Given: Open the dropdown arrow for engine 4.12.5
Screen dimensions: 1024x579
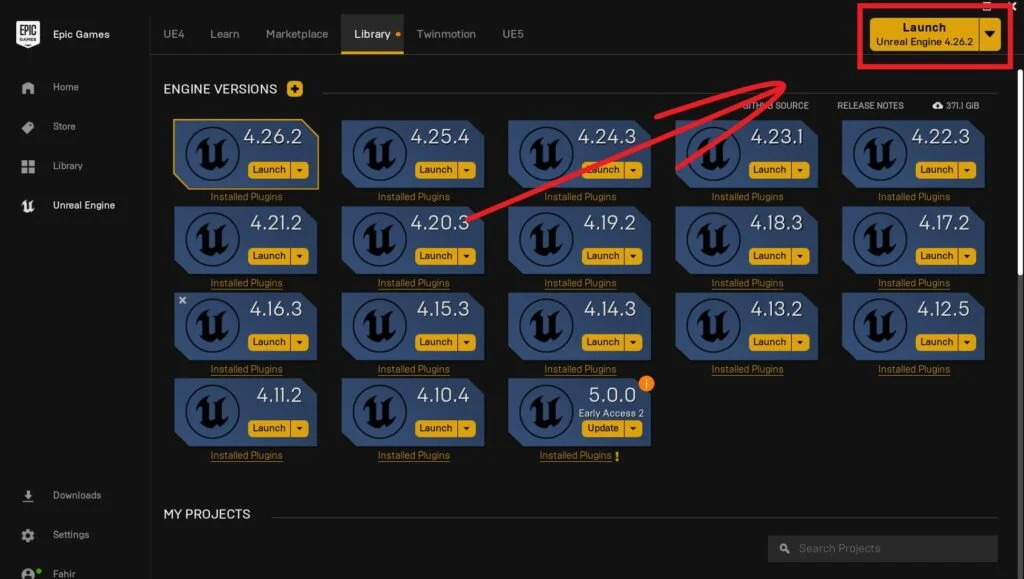Looking at the screenshot, I should click(967, 342).
